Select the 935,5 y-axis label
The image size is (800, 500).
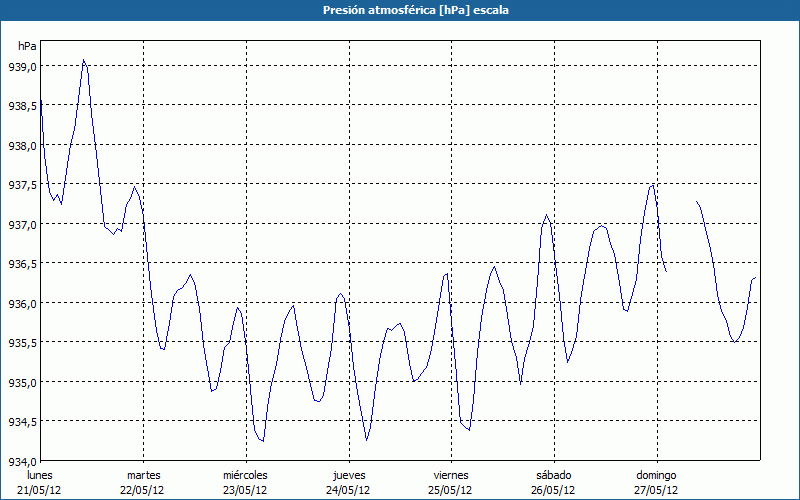[x=22, y=343]
